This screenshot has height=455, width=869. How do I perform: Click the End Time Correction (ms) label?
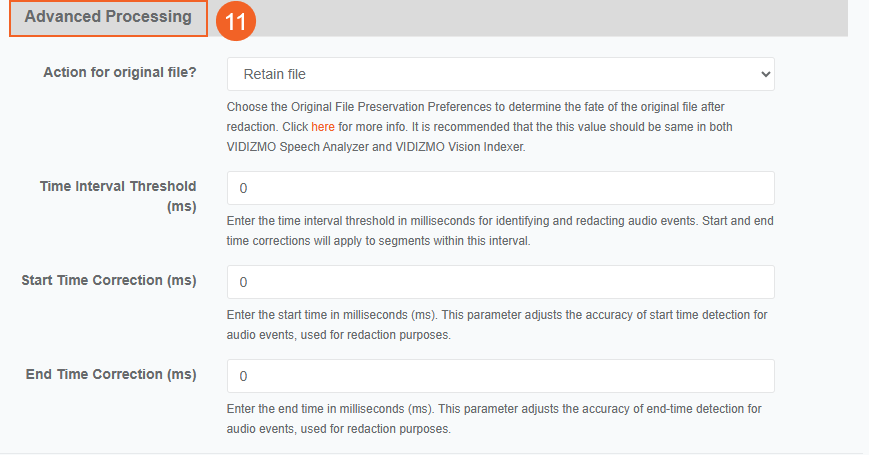pos(111,374)
